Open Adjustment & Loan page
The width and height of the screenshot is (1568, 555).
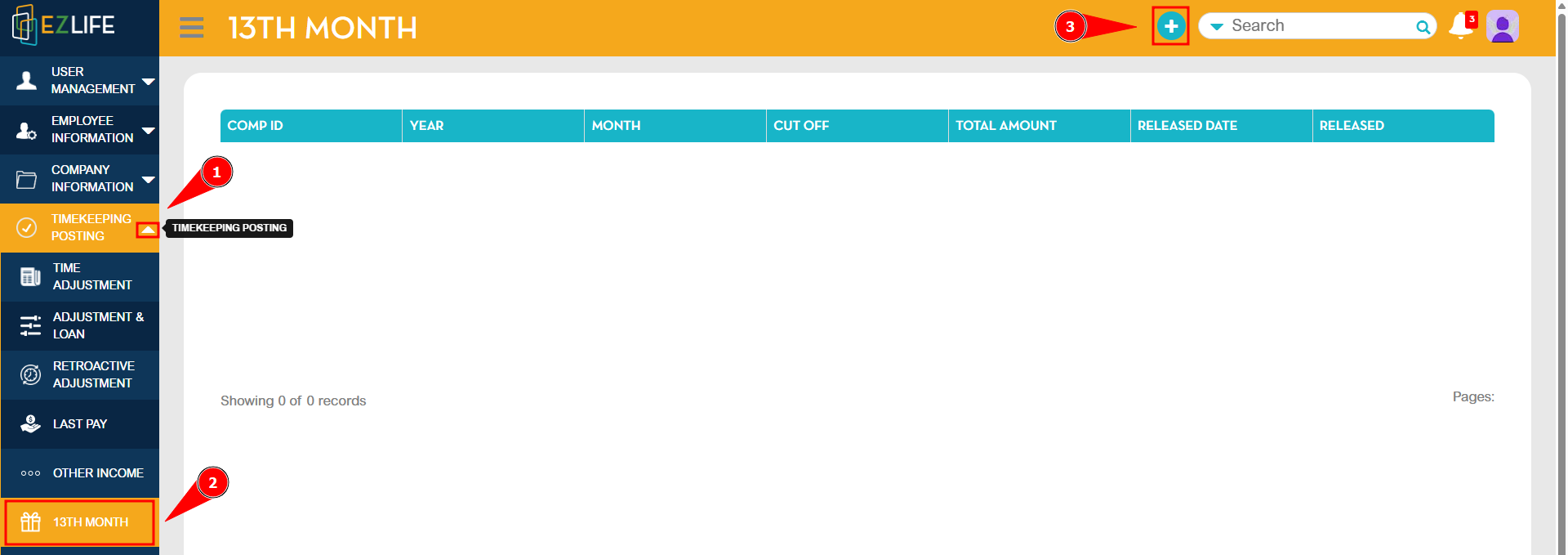80,325
